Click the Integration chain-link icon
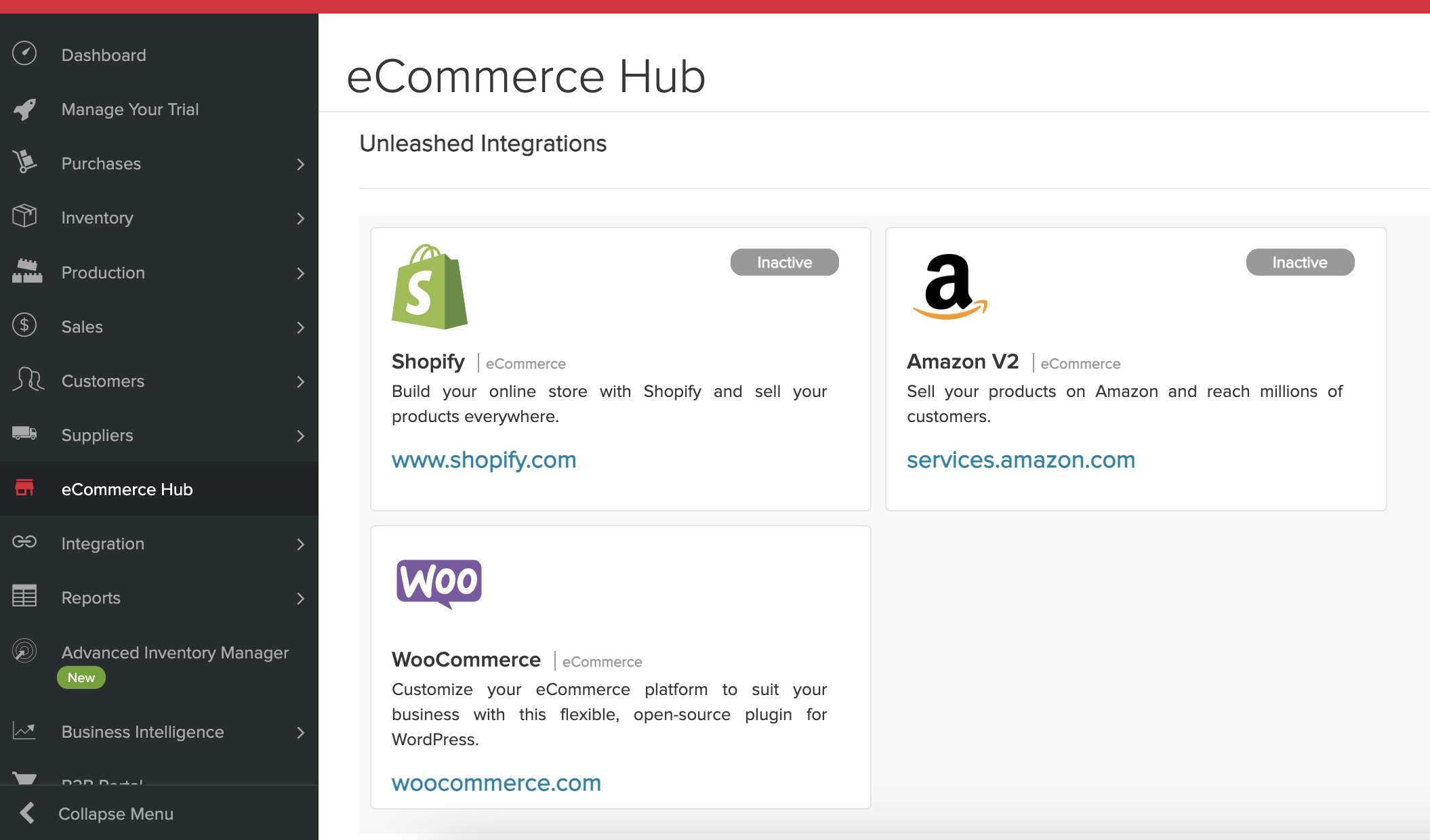The width and height of the screenshot is (1430, 840). pyautogui.click(x=24, y=543)
